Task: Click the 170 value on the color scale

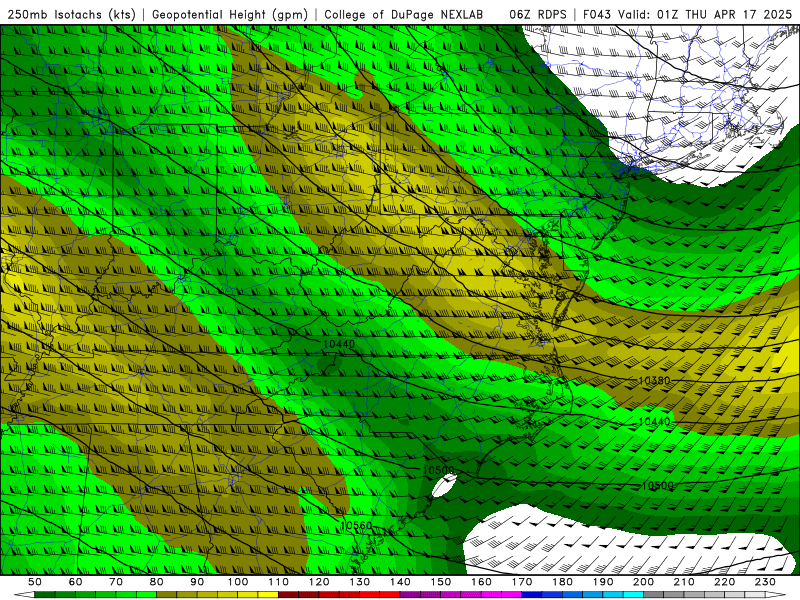Action: coord(522,582)
